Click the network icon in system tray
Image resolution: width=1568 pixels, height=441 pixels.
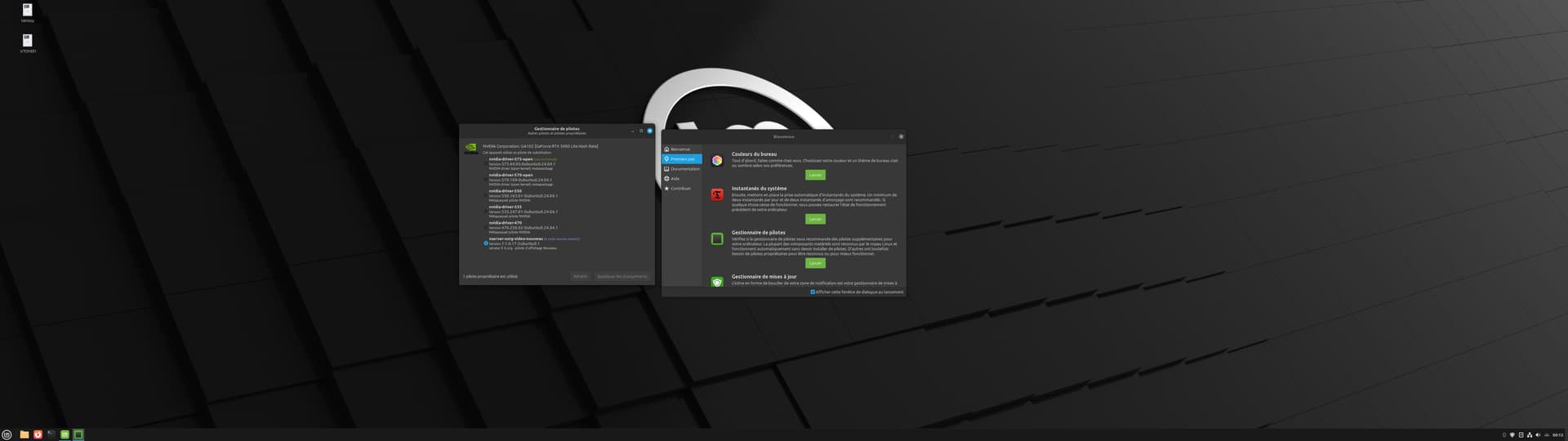[x=1529, y=434]
